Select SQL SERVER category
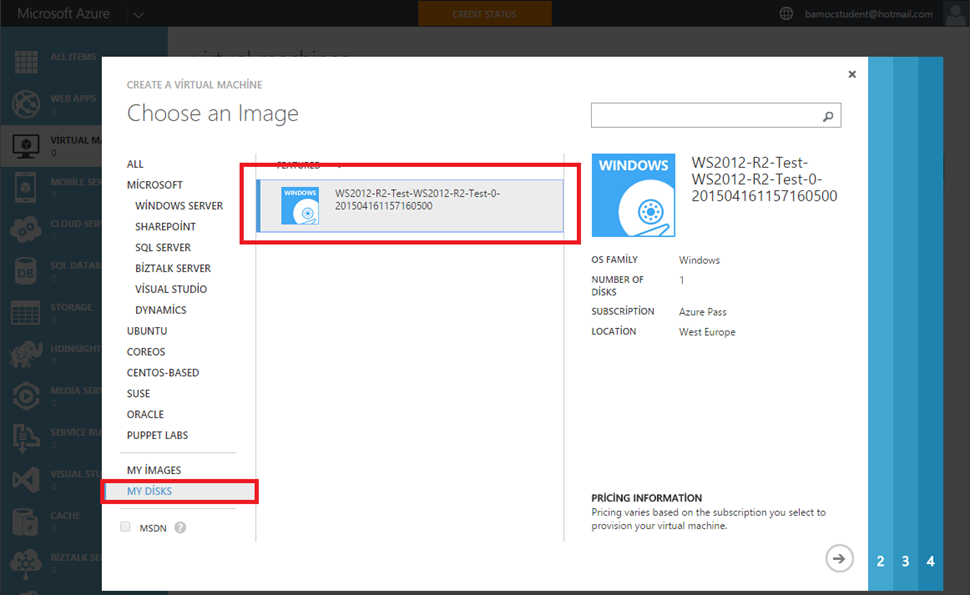The height and width of the screenshot is (595, 970). click(163, 247)
